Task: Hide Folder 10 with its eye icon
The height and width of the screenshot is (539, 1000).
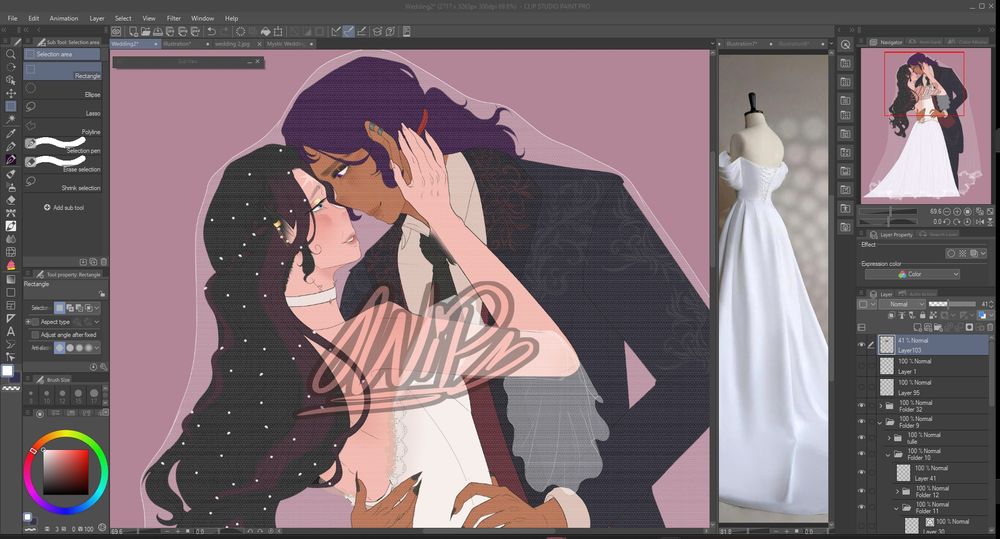Action: pos(862,454)
